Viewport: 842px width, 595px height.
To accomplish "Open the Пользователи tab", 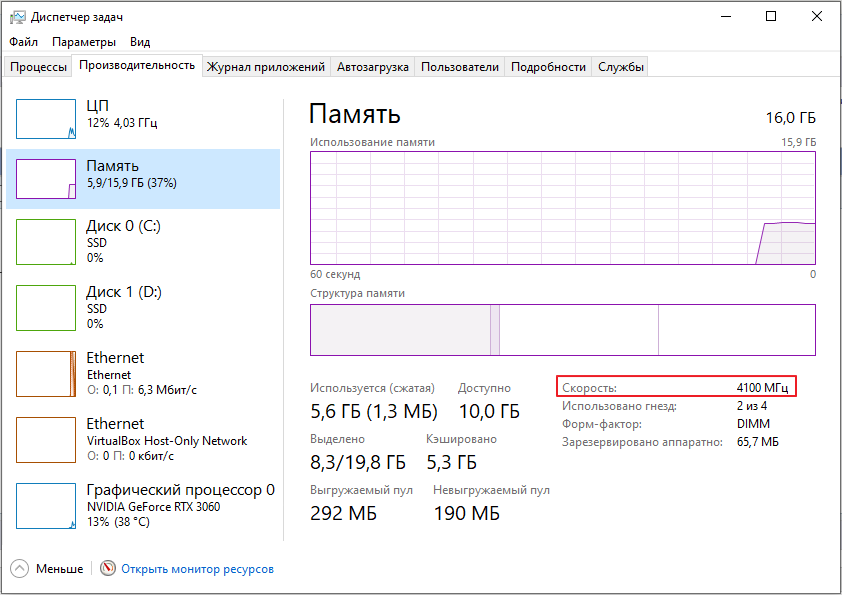I will click(459, 67).
